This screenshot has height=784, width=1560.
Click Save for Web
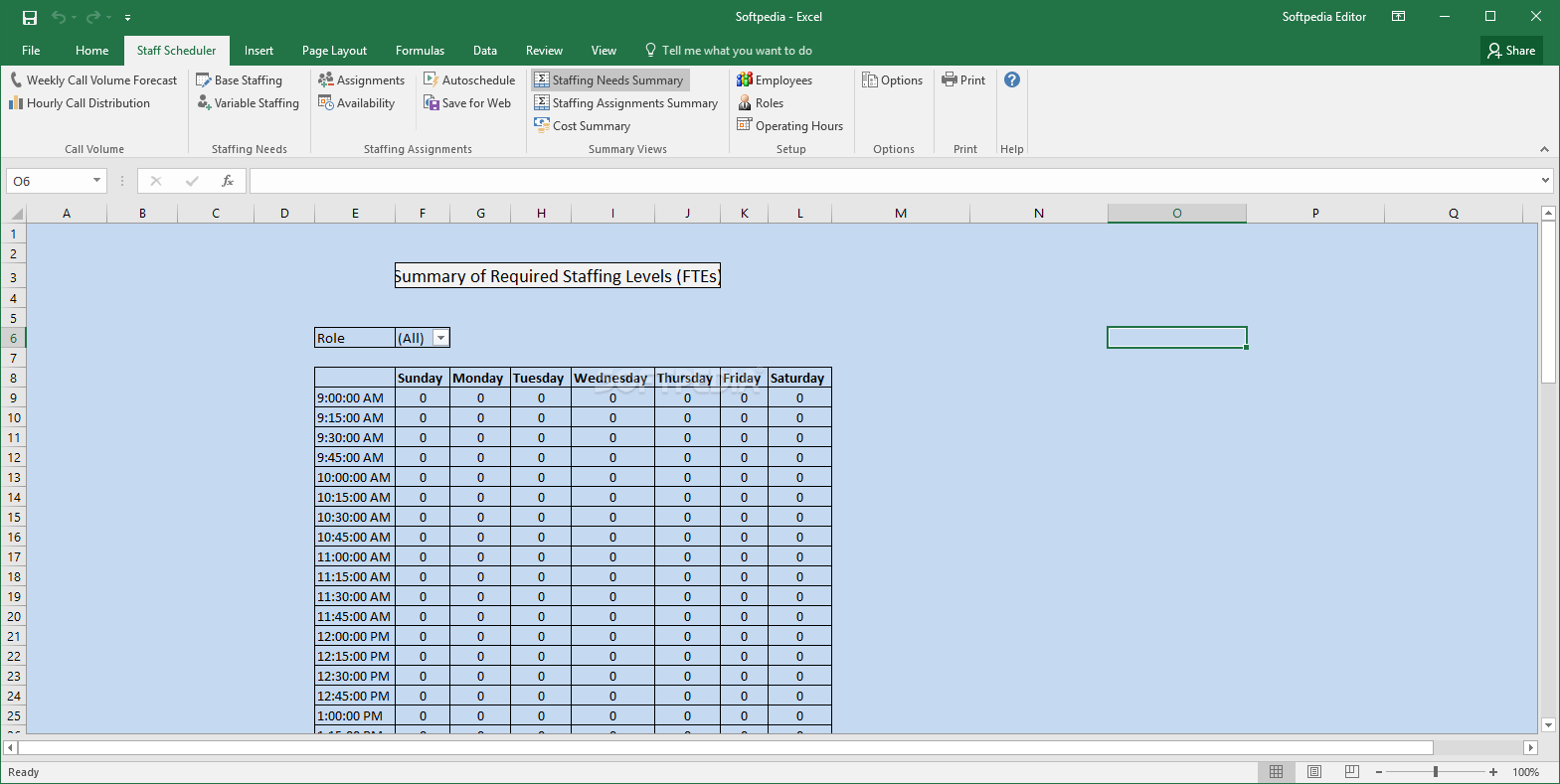point(467,103)
